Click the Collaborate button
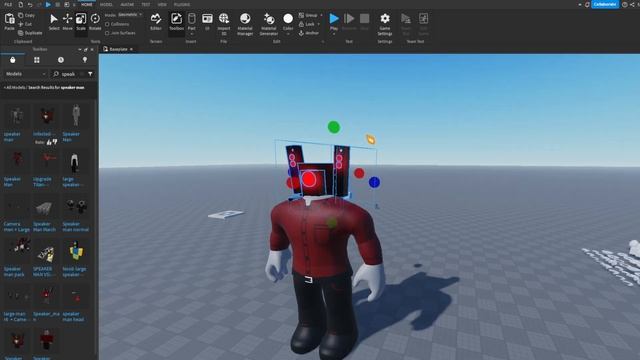Screen dimensions: 640x360 (605, 4)
